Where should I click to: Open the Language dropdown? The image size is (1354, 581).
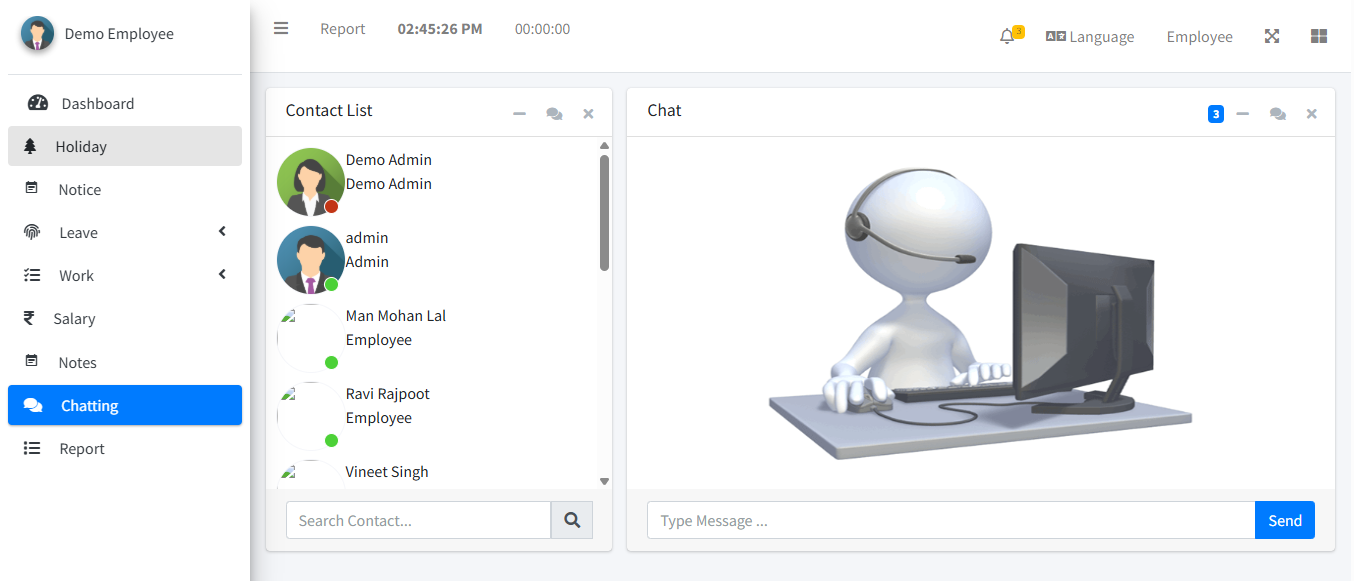1090,36
